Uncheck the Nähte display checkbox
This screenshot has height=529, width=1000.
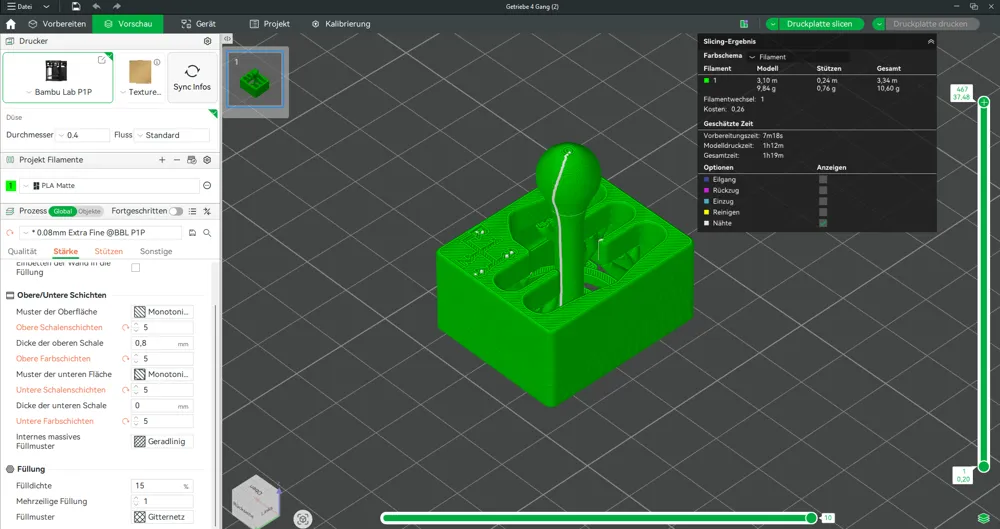pos(823,223)
